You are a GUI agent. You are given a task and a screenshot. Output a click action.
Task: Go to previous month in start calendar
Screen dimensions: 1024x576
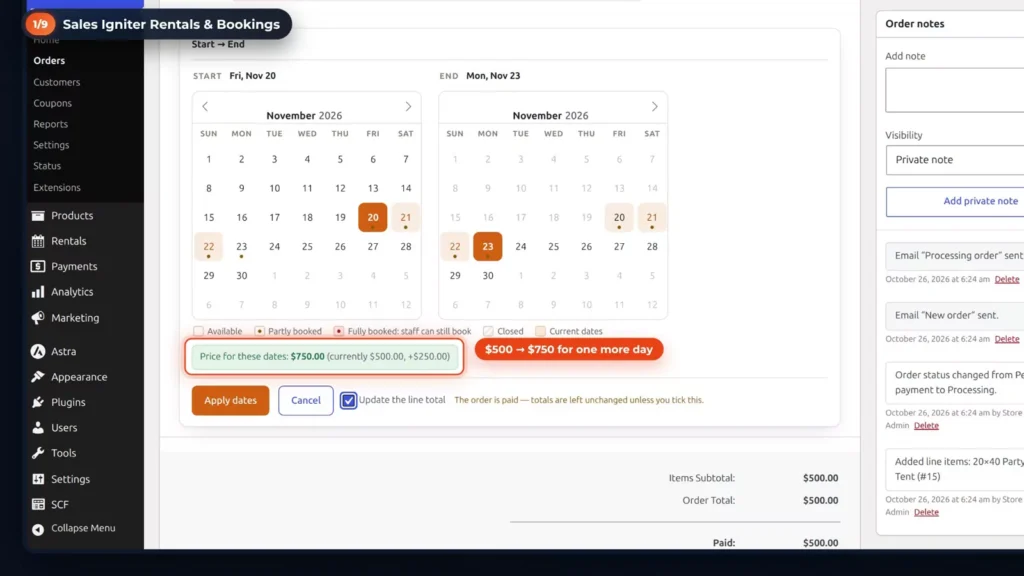205,106
